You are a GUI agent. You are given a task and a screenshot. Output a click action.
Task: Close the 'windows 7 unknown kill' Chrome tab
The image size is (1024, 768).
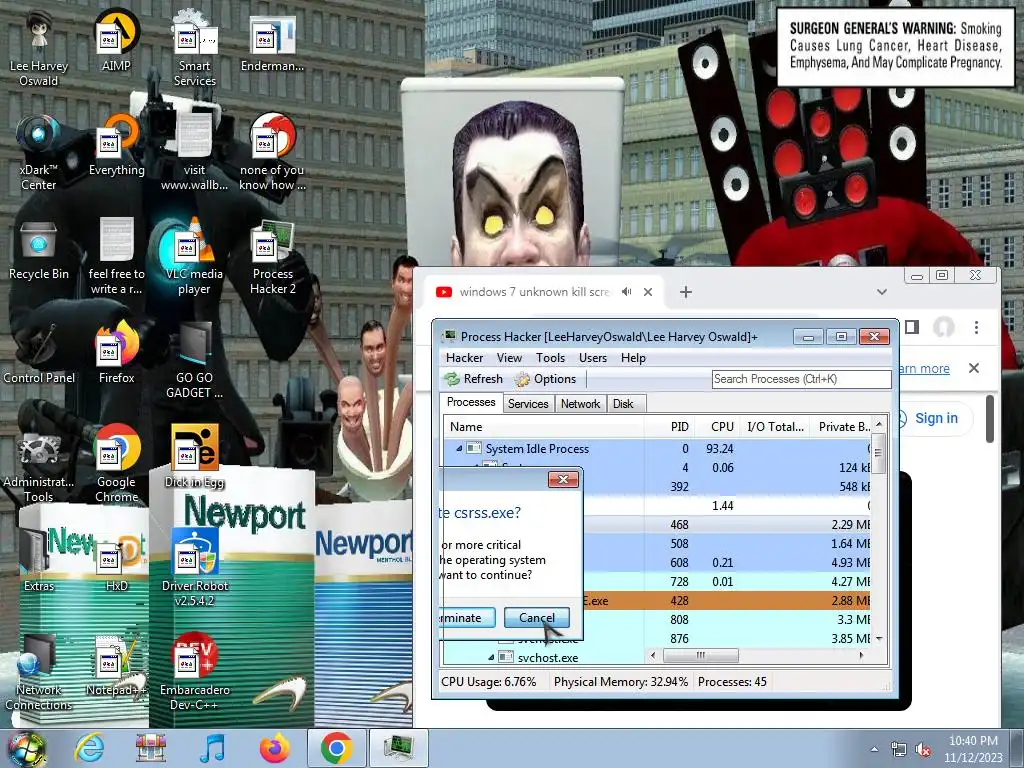coord(648,292)
